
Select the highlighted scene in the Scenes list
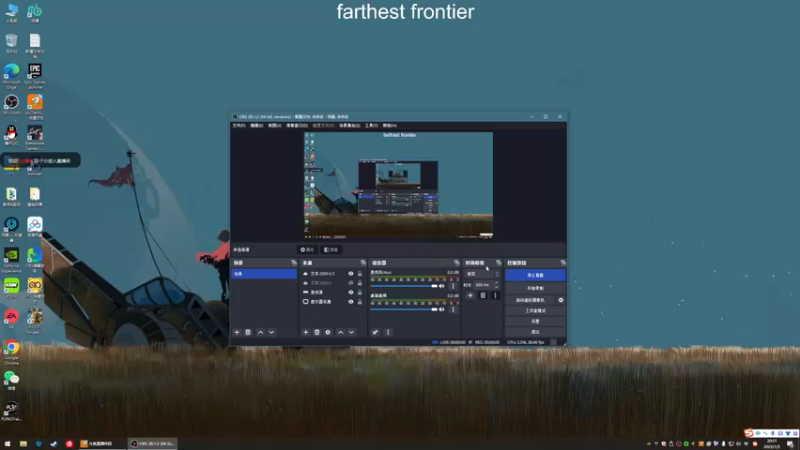point(264,274)
